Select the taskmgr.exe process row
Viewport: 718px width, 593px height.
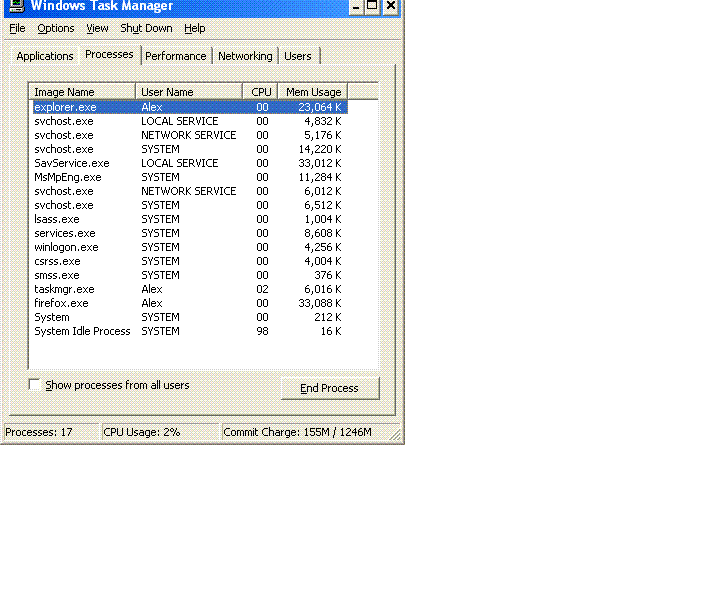click(x=64, y=289)
